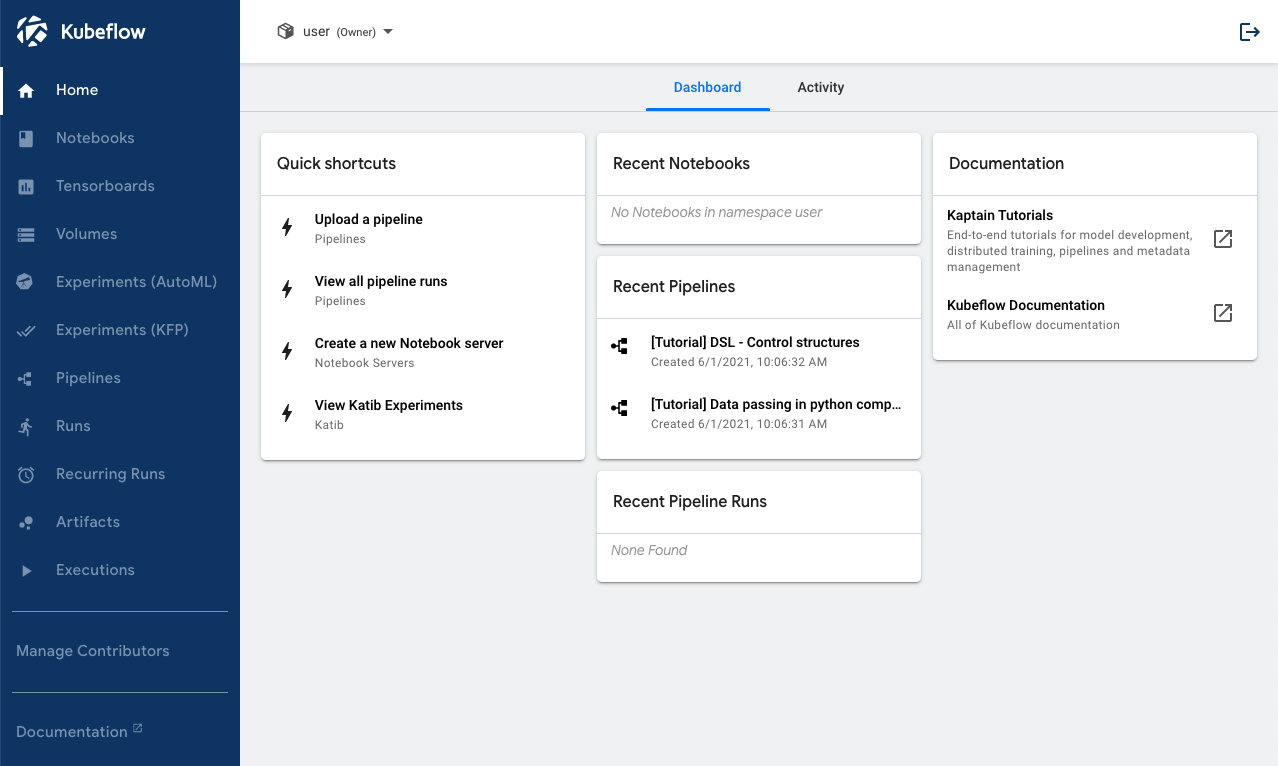Click the Recent Pipelines card heading
The height and width of the screenshot is (766, 1278).
(674, 286)
